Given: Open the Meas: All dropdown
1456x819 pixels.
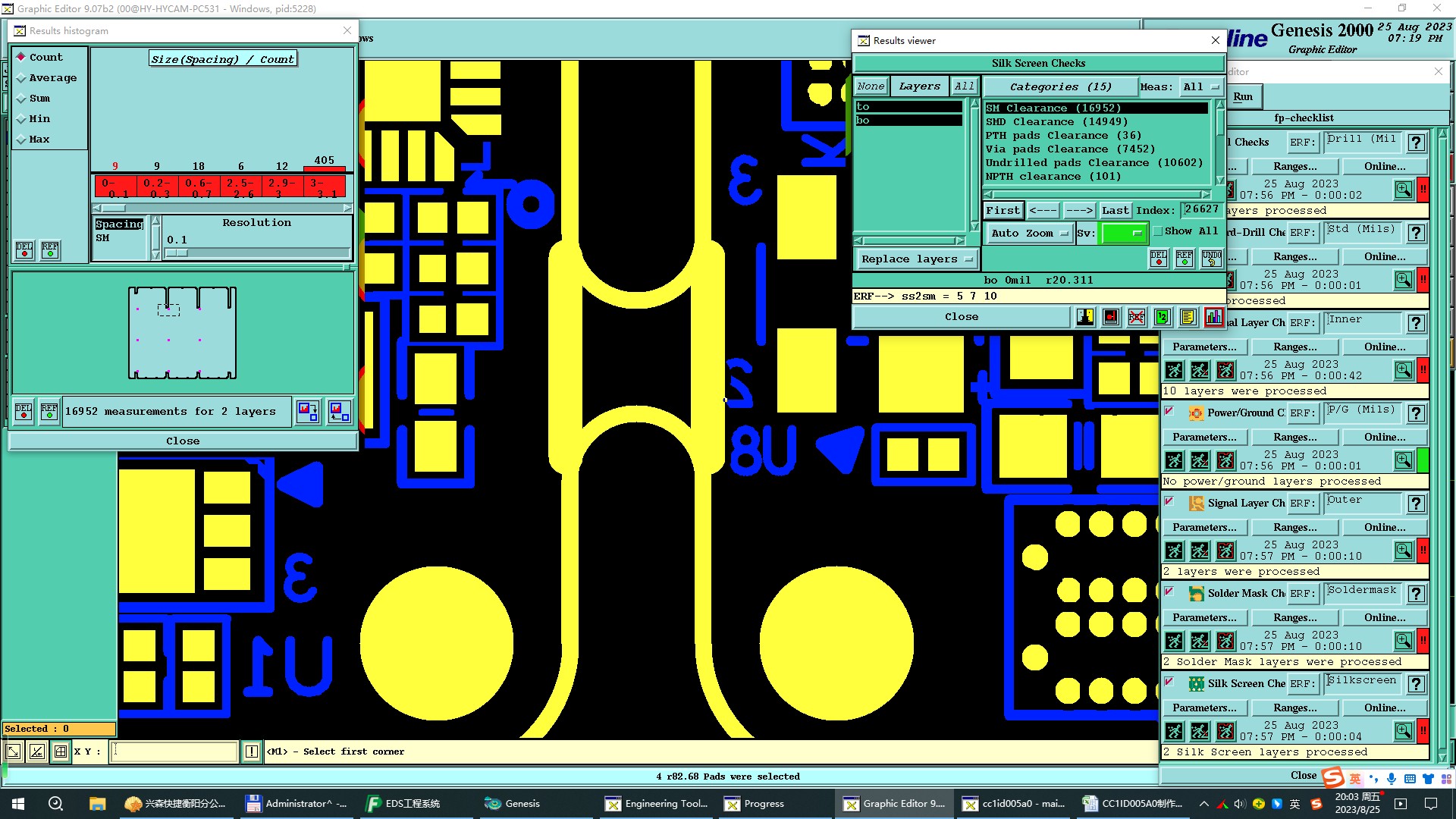Looking at the screenshot, I should coord(1201,87).
